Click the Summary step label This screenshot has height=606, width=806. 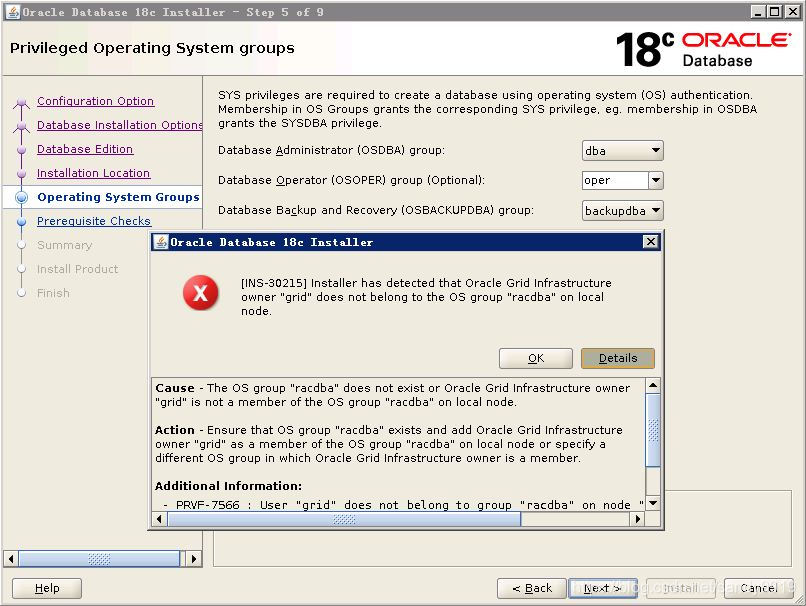[x=65, y=245]
